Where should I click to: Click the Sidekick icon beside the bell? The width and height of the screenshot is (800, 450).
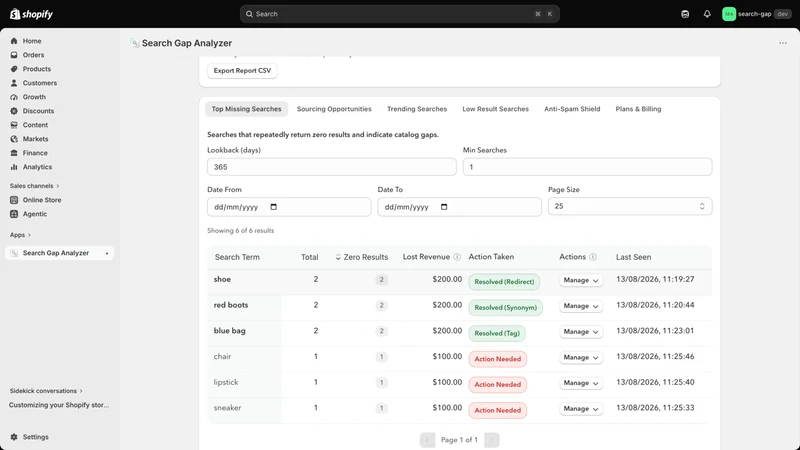click(685, 14)
